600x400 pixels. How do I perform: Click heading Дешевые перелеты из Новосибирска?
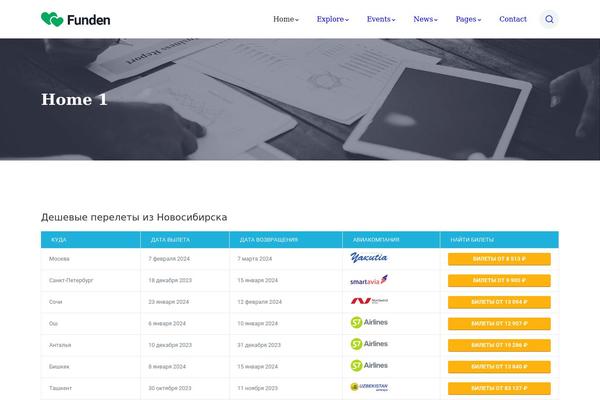tap(134, 217)
